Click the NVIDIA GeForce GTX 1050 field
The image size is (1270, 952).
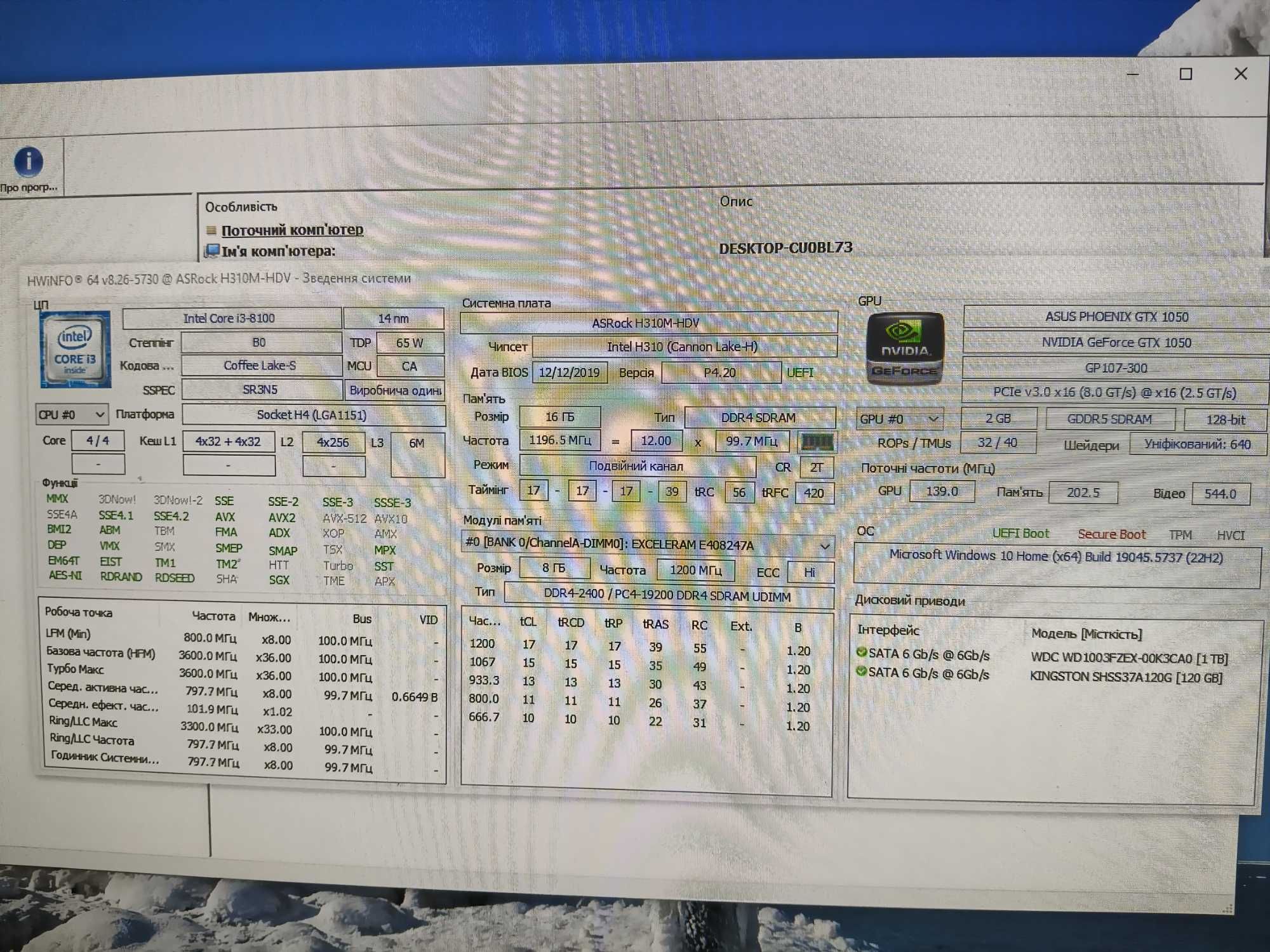pyautogui.click(x=1116, y=343)
